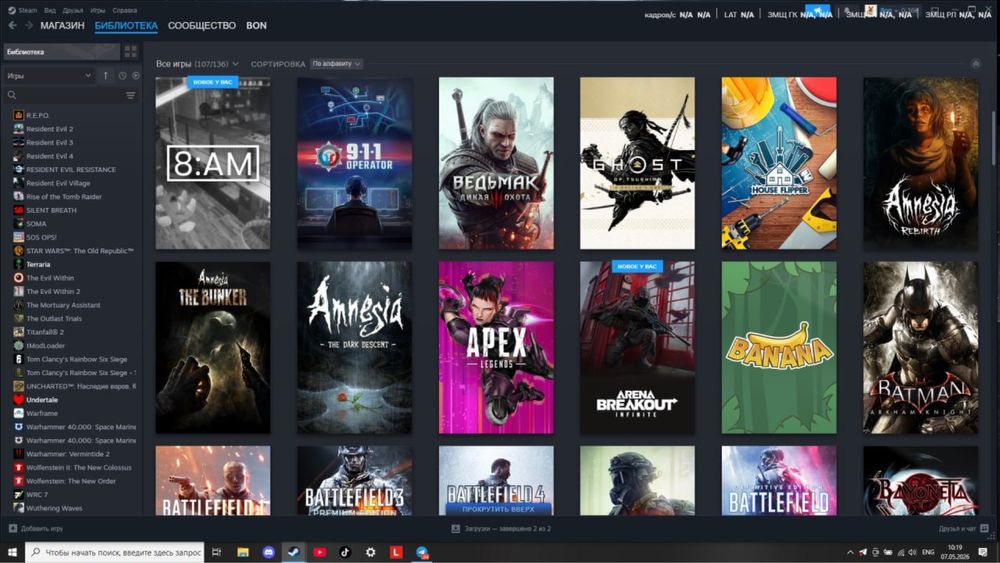The width and height of the screenshot is (1000, 563).
Task: Select Undertale in the games list
Action: pos(41,400)
